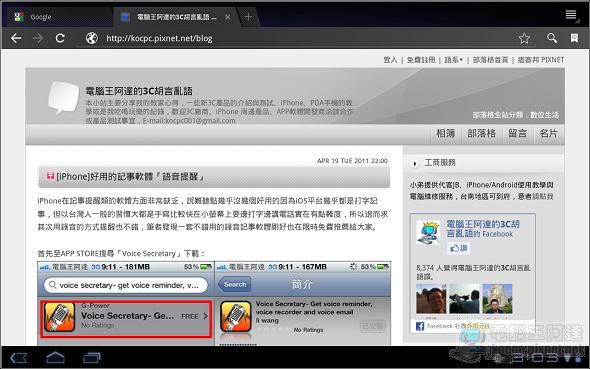Open the 語系 language dropdown
The image size is (590, 369).
(453, 60)
